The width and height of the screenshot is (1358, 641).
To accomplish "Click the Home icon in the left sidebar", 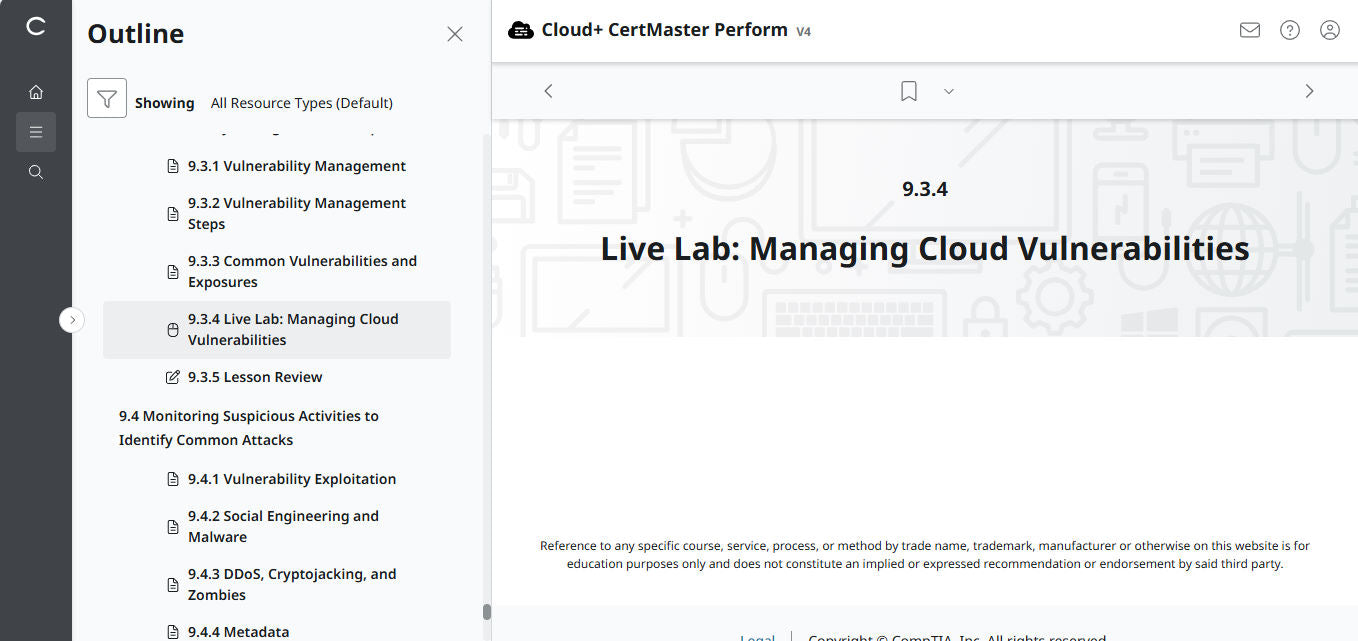I will tap(36, 91).
